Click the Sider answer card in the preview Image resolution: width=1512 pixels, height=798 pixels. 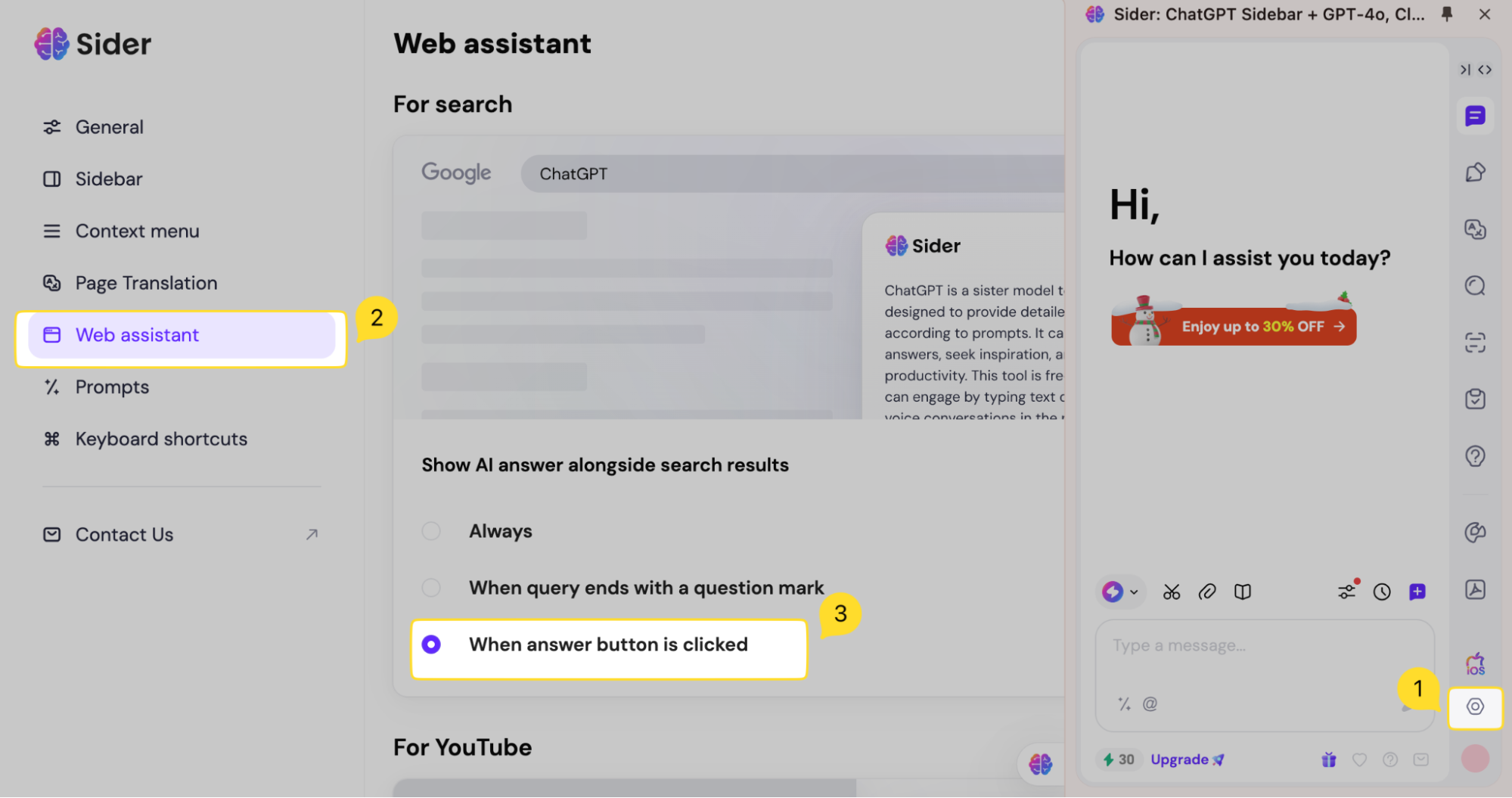[964, 316]
